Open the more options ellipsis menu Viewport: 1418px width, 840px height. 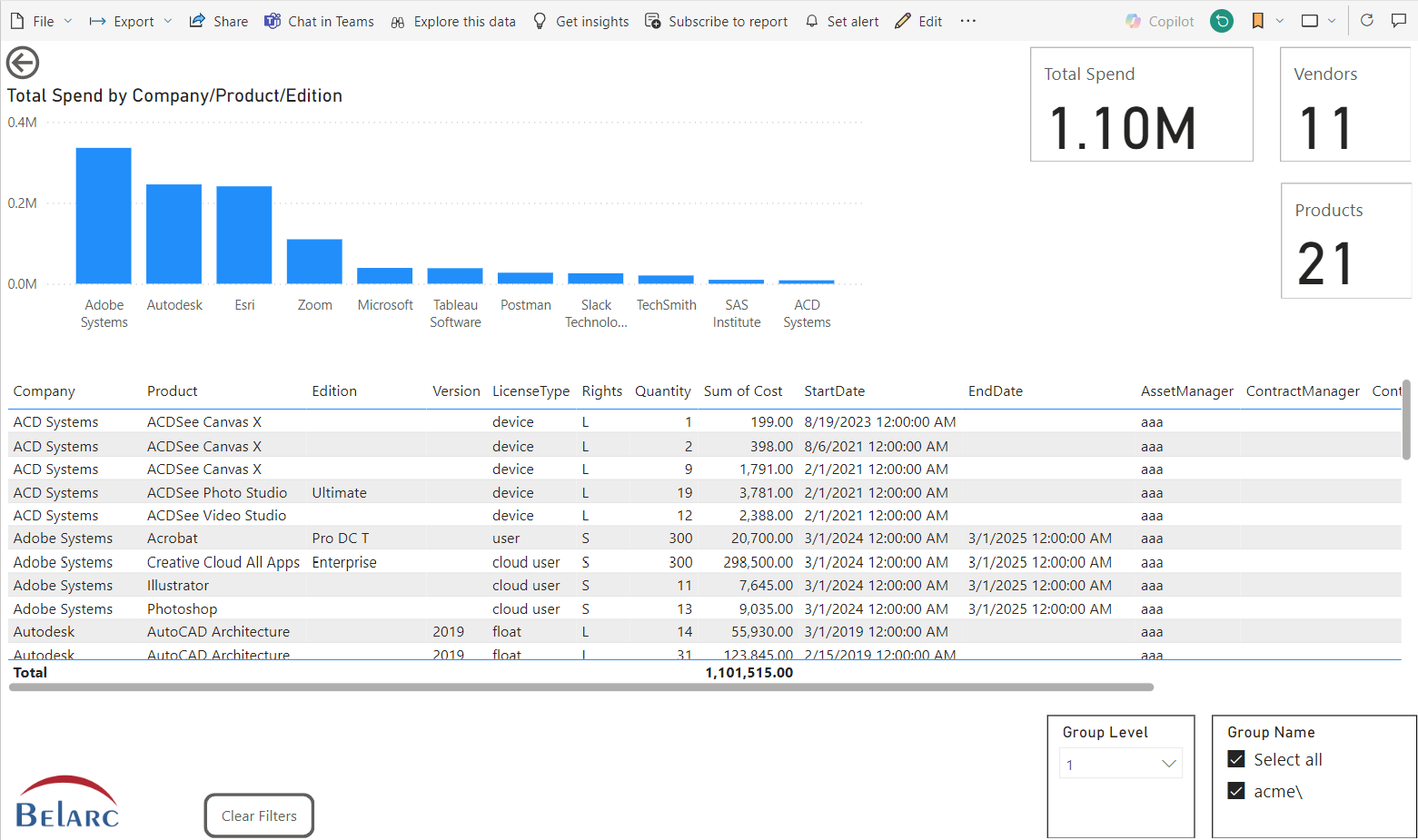point(967,21)
